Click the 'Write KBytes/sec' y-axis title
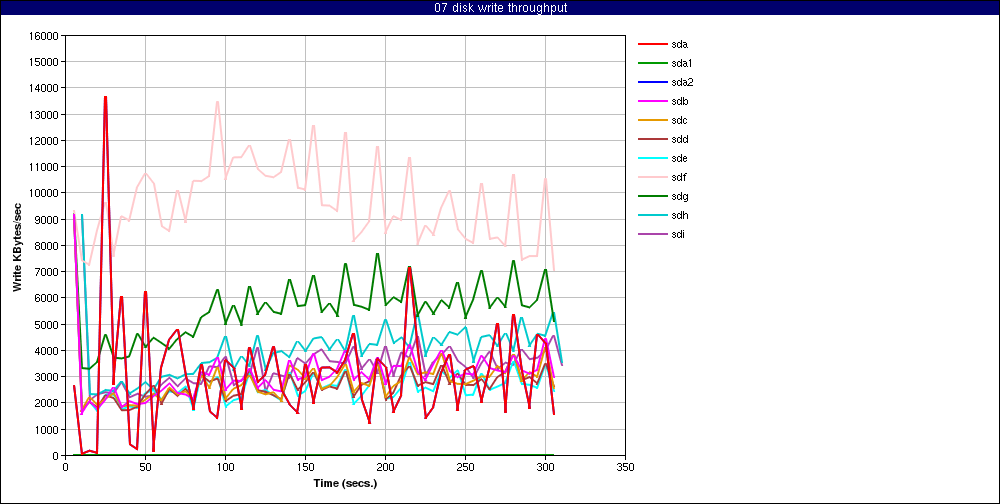Viewport: 1000px width, 504px height. [x=18, y=246]
